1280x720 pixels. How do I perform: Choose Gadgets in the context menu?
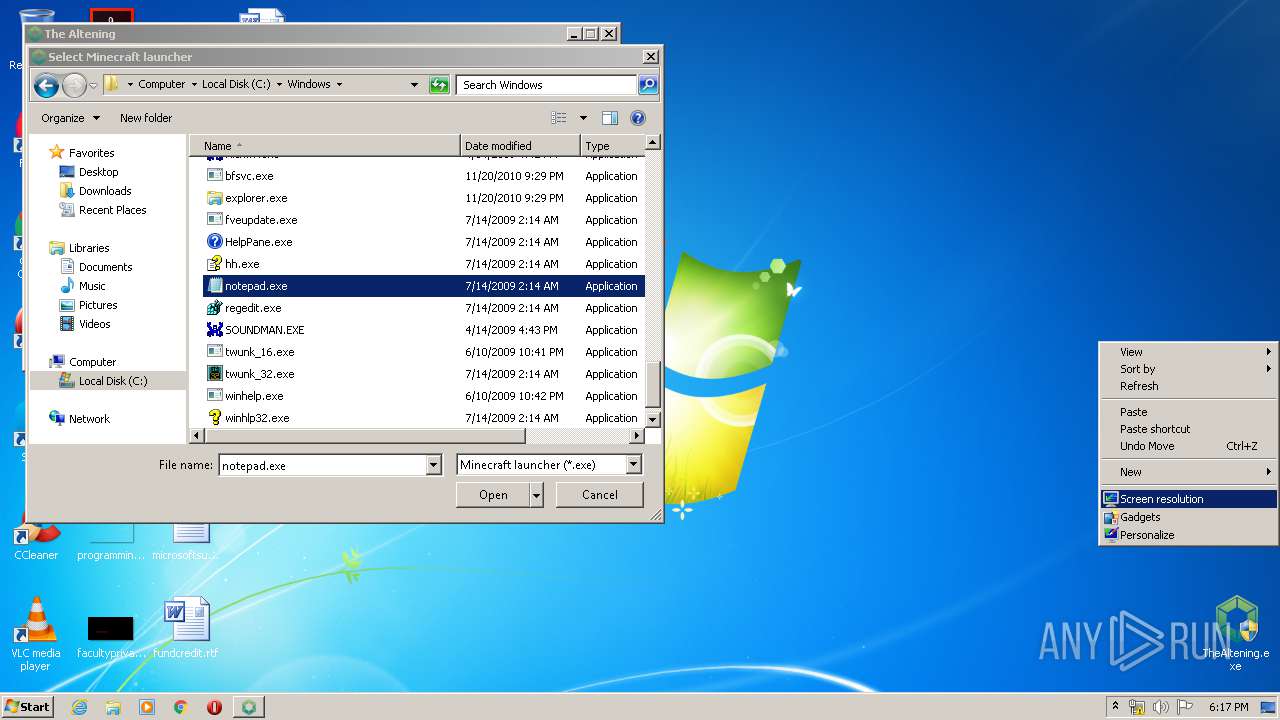point(1188,517)
